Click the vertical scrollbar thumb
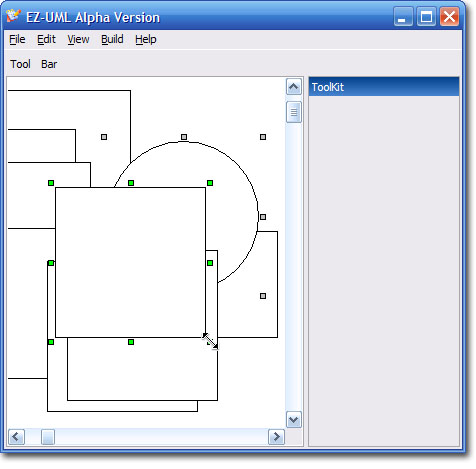Screen dimensions: 476x469 pos(294,112)
